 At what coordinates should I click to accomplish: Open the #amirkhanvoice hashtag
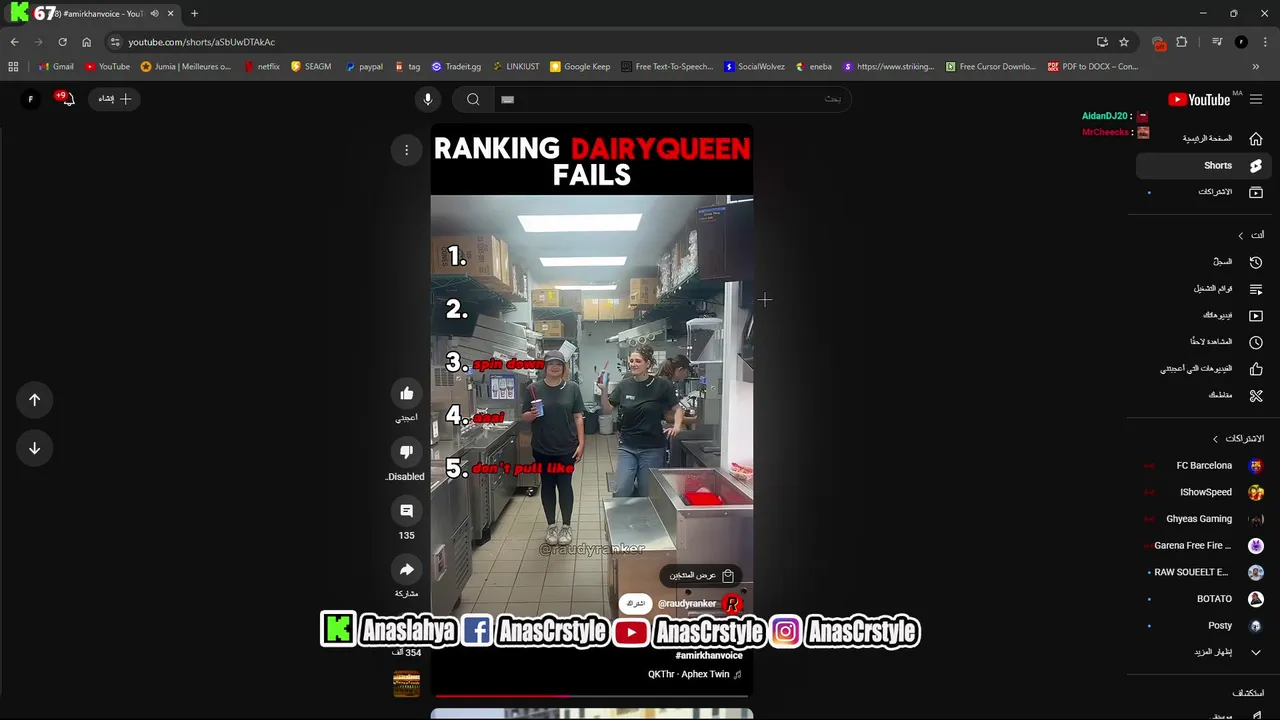click(709, 655)
